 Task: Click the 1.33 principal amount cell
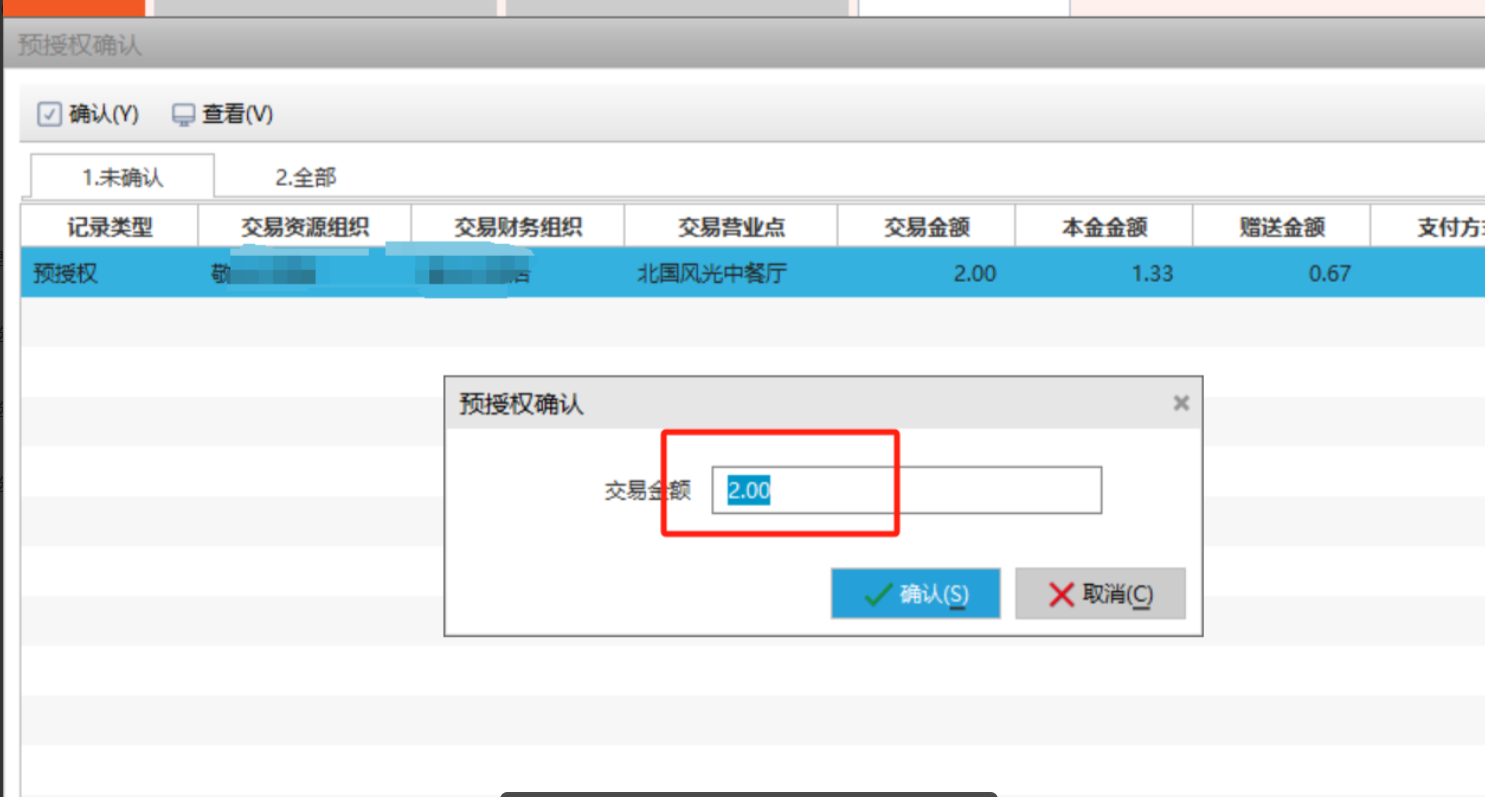(x=1152, y=273)
